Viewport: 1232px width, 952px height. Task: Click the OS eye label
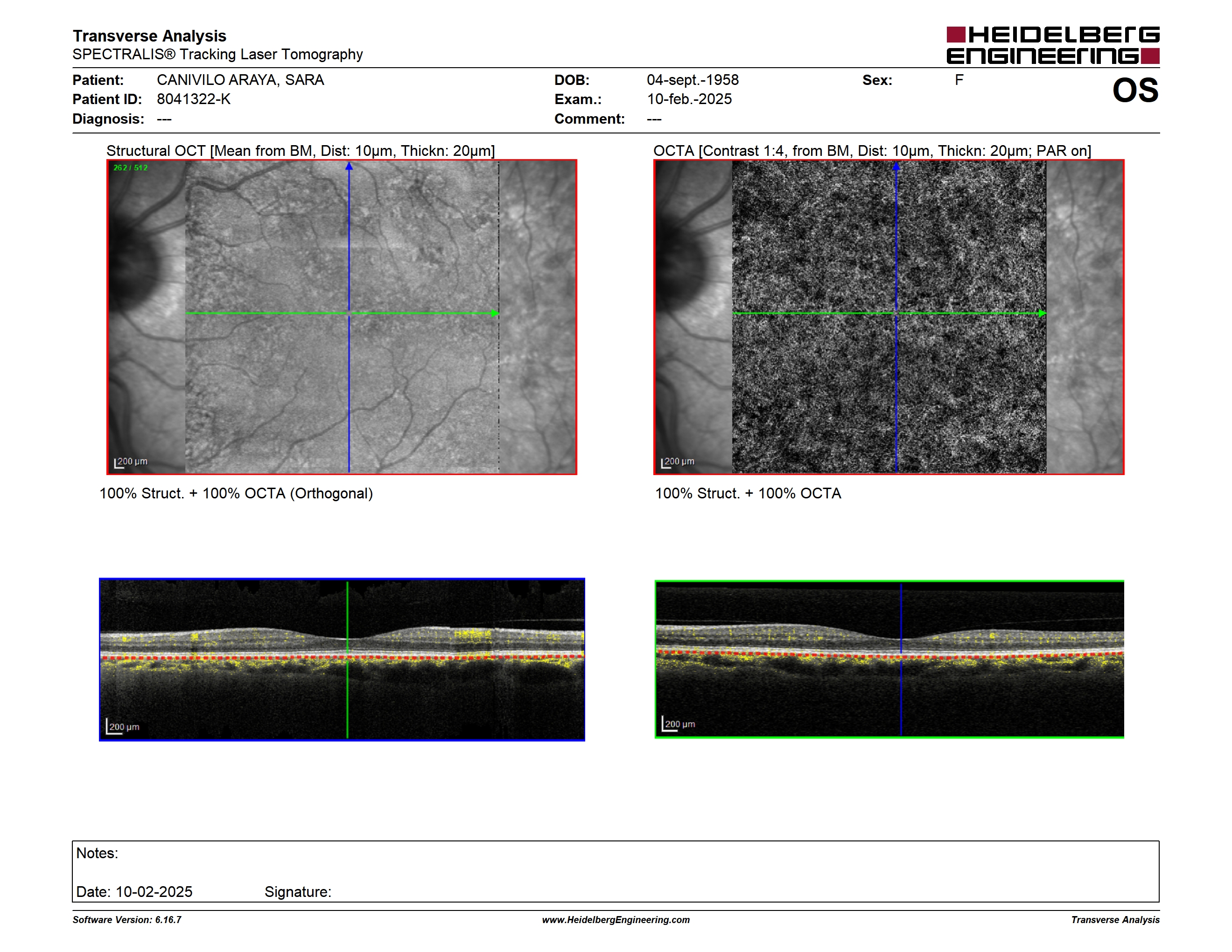tap(1135, 90)
